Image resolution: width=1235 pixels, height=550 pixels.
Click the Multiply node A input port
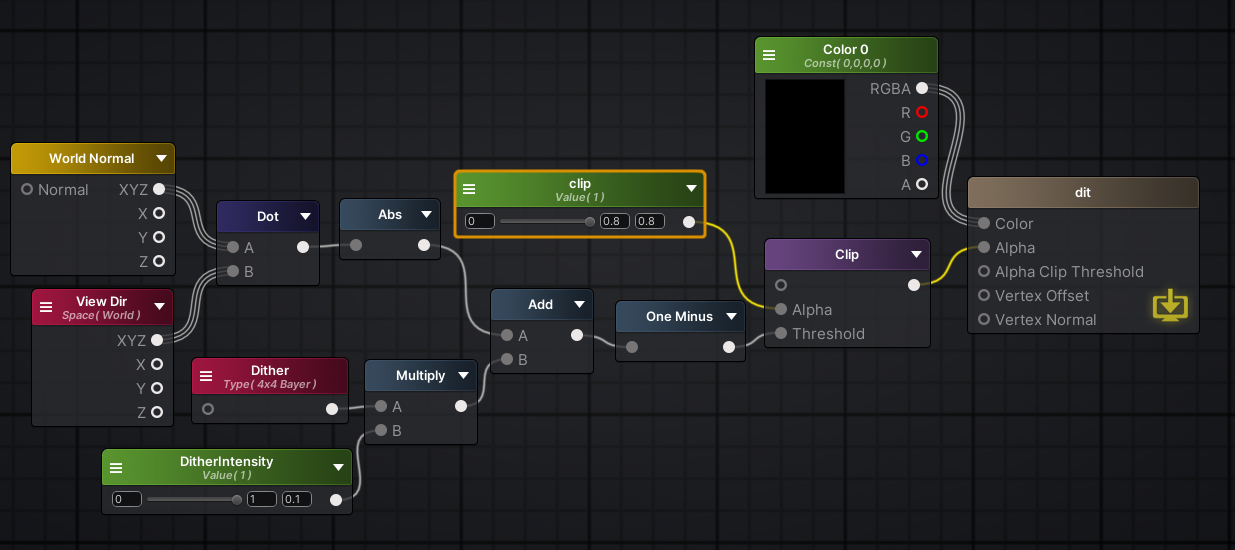pos(381,407)
